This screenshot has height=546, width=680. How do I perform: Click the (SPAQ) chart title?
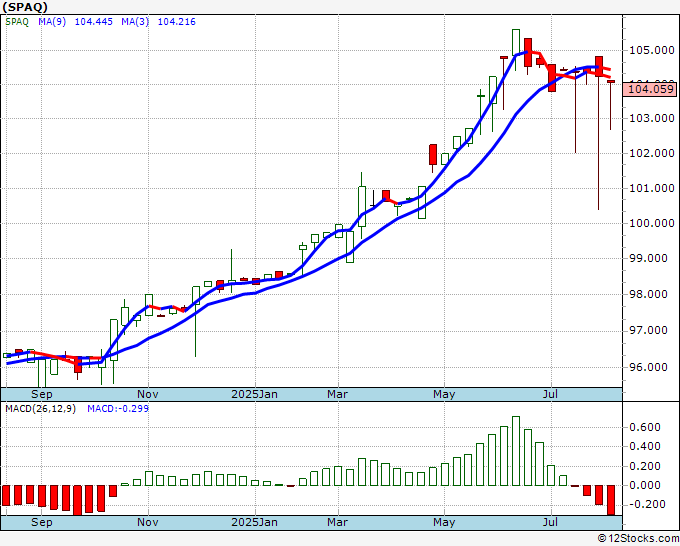25,7
